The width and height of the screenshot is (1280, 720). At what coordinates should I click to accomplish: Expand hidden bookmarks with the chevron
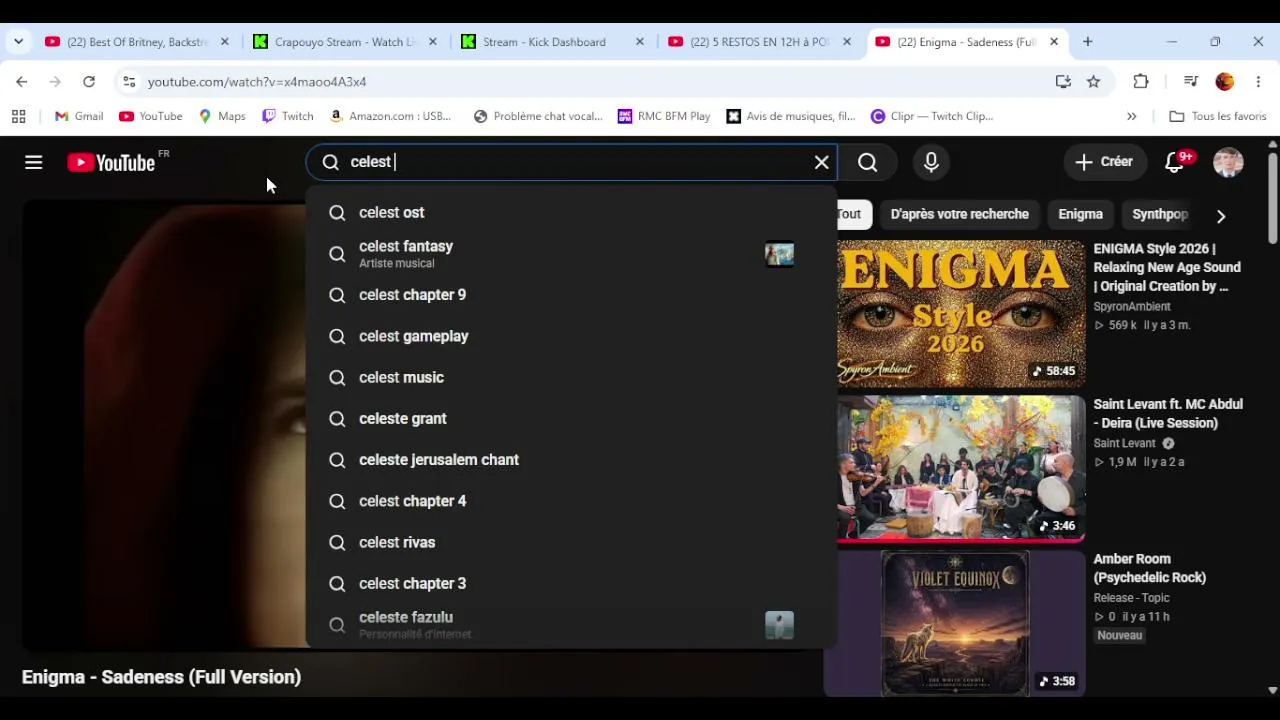click(x=1132, y=116)
